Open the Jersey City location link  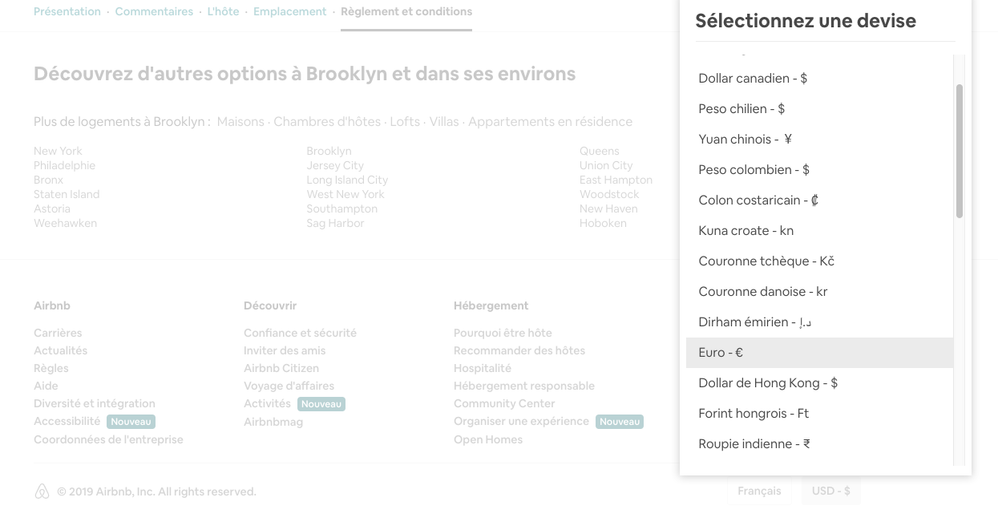click(335, 166)
